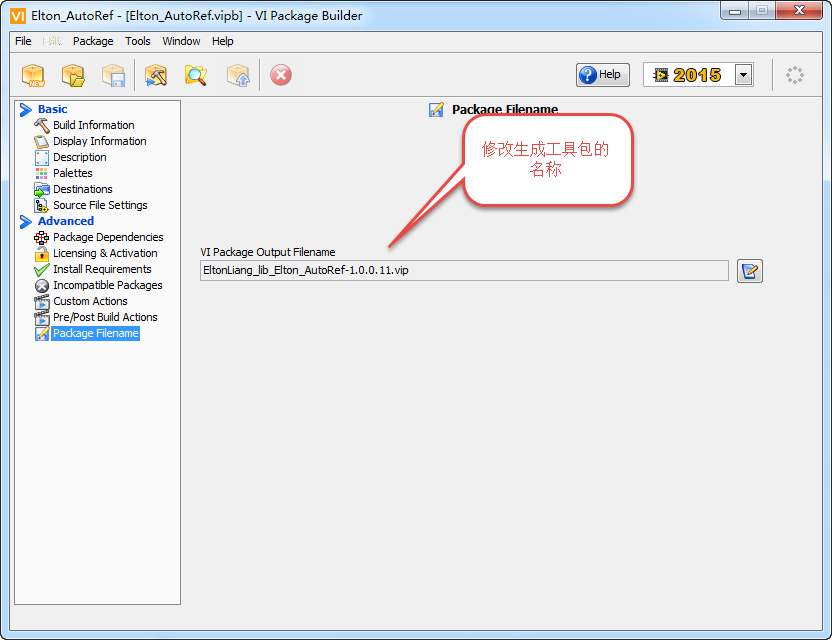Screen dimensions: 832x640
Task: Open the File menu
Action: (x=23, y=41)
